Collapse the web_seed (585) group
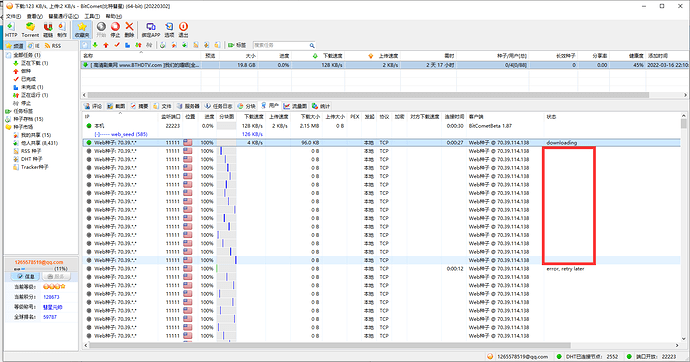Screen dimensions: 690x362 point(96,134)
